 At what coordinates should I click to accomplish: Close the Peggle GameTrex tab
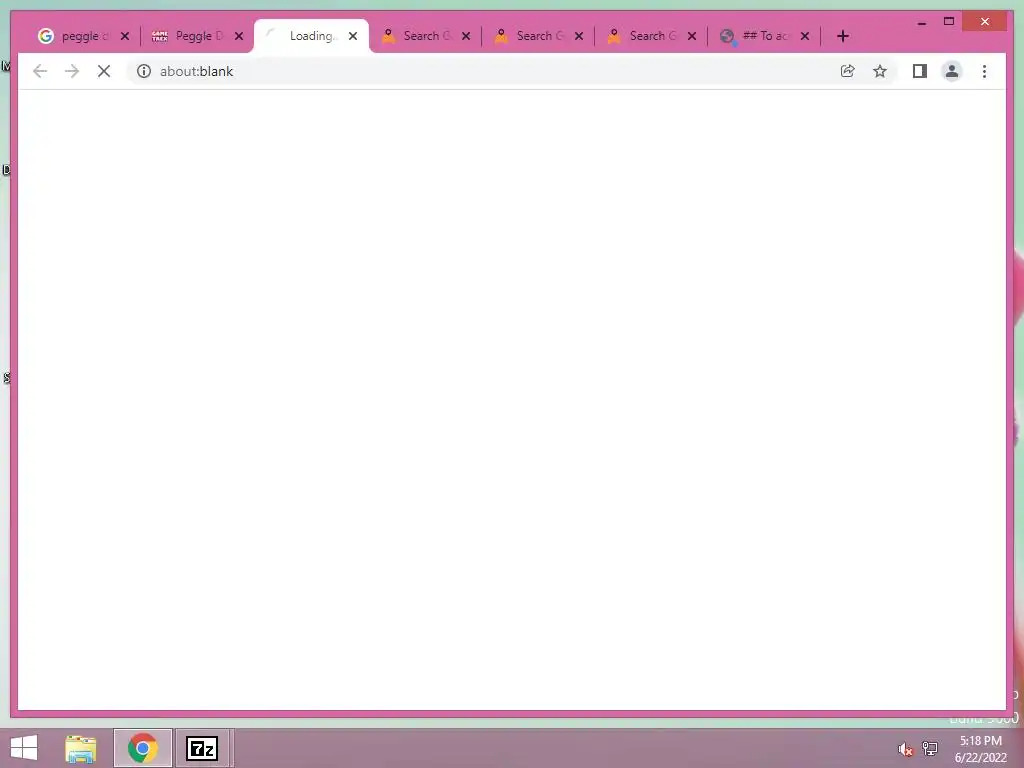(239, 36)
